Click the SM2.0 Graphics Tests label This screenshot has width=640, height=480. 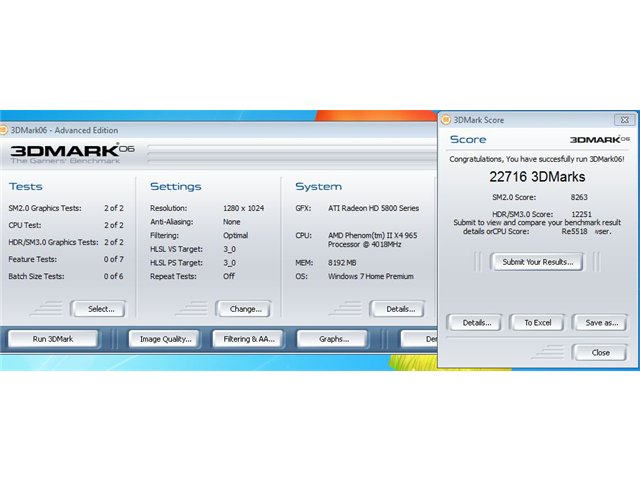click(x=45, y=208)
